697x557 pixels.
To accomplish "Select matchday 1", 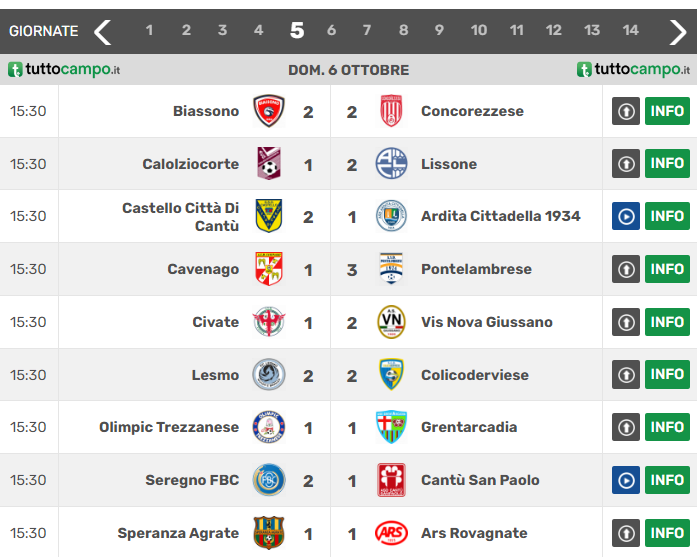I will click(x=149, y=31).
